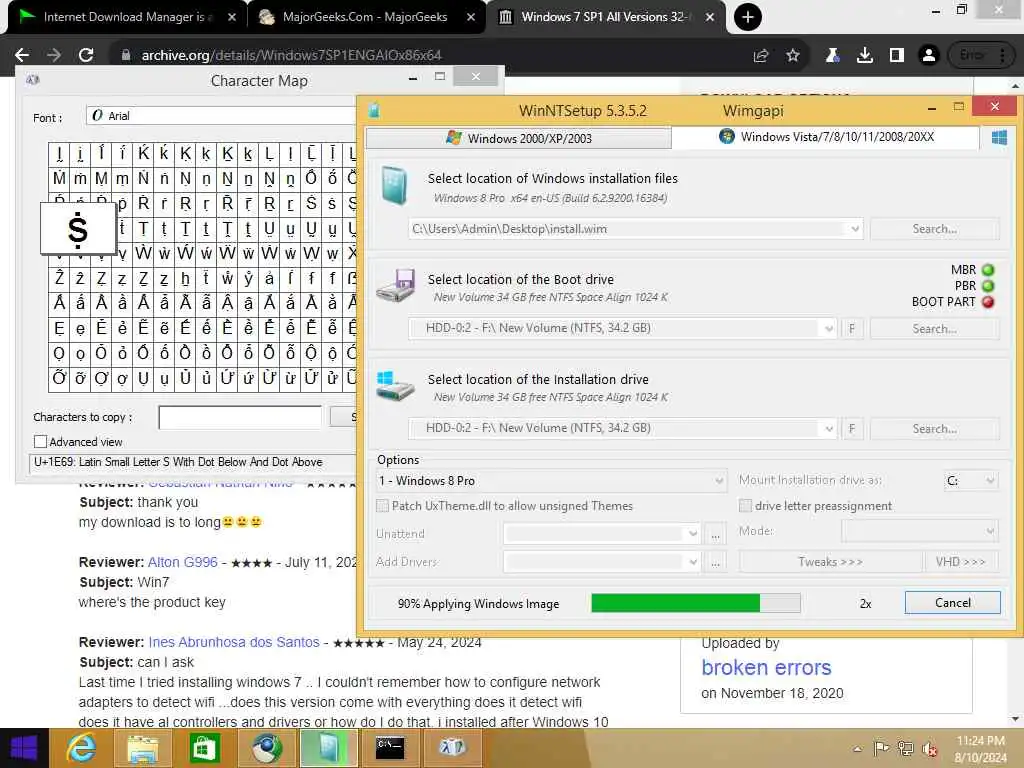The image size is (1024, 768).
Task: Click the muted volume tray icon
Action: click(929, 749)
